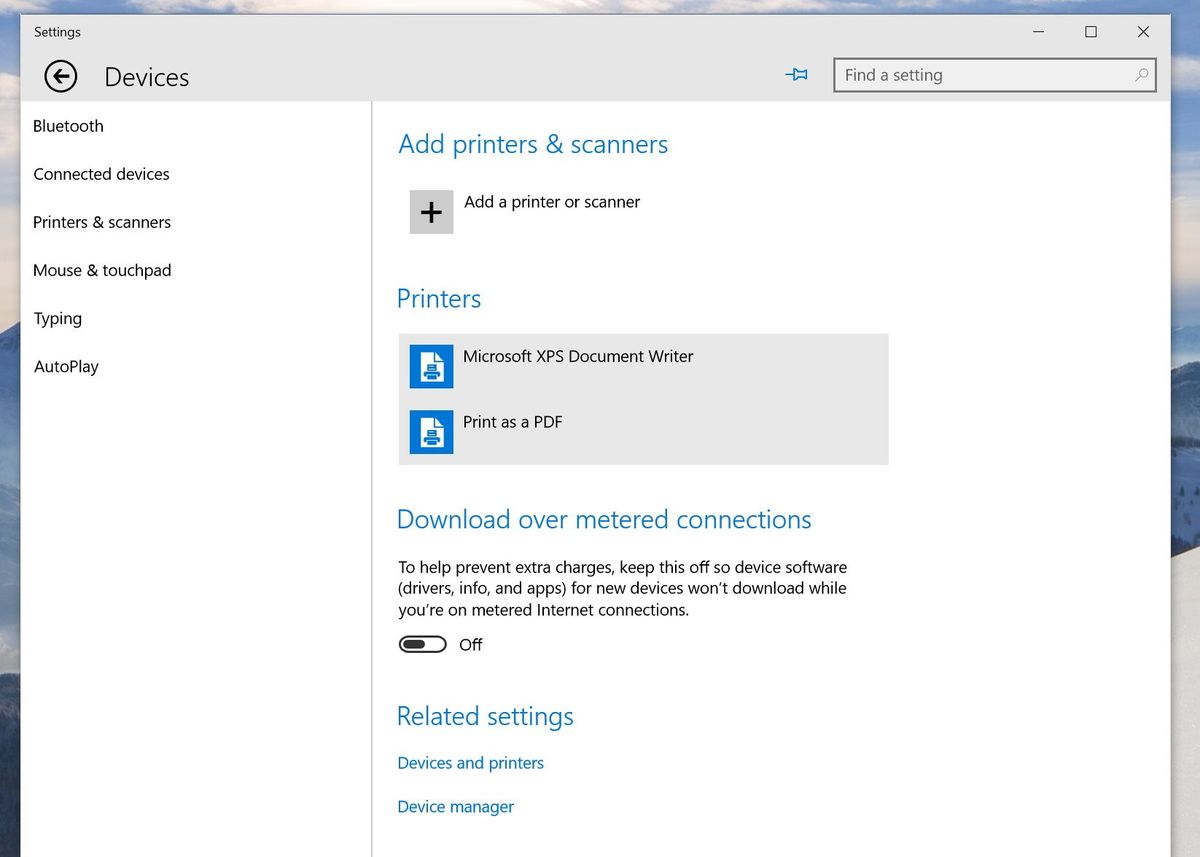
Task: Open the Typing settings page
Action: click(57, 318)
